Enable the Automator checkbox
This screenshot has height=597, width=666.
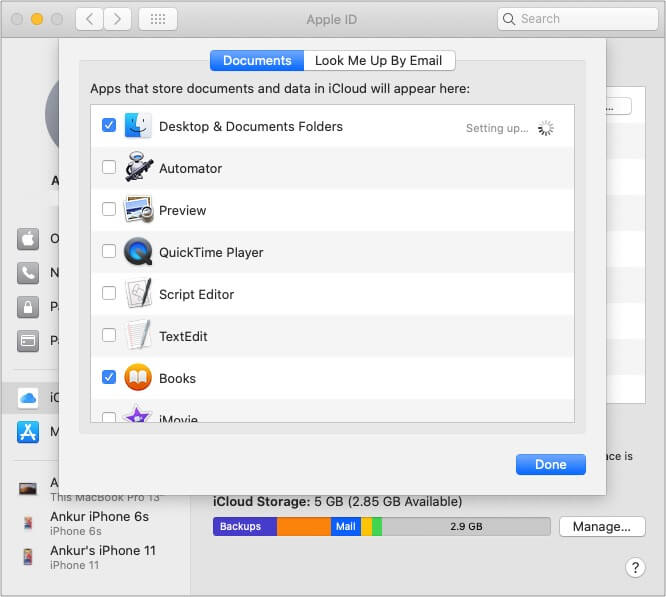click(109, 167)
